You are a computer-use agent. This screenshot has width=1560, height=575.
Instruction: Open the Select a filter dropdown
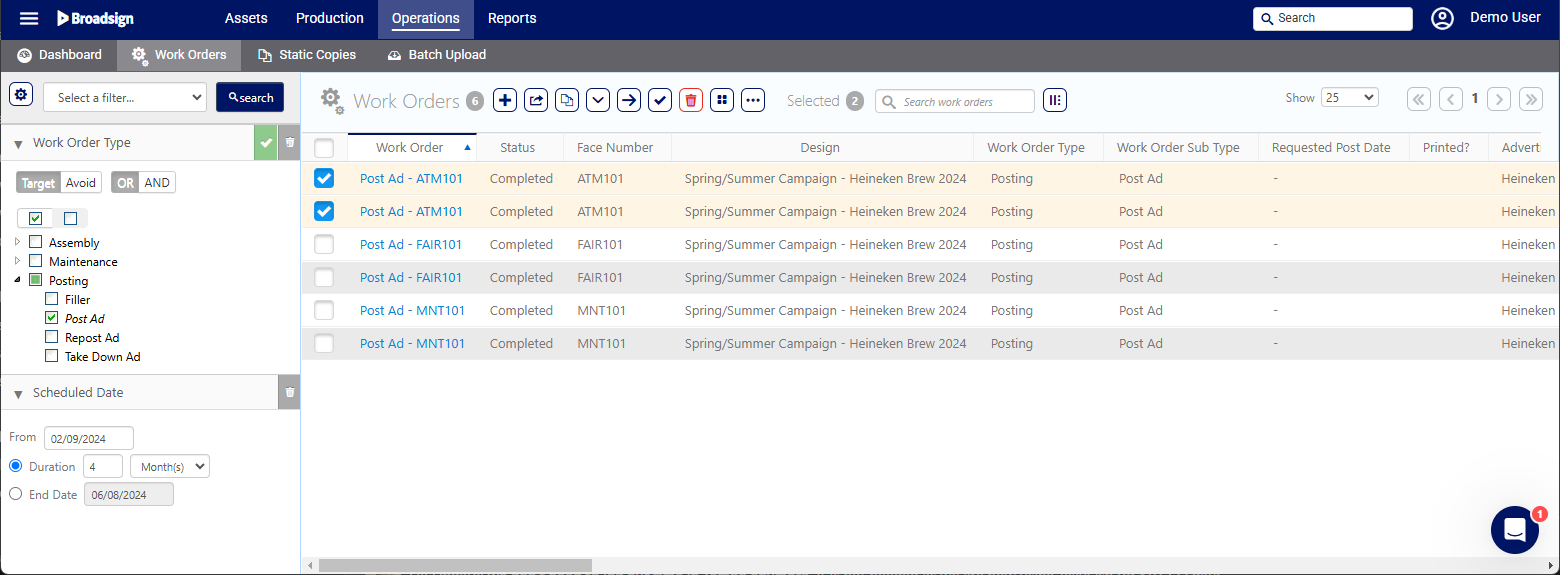pyautogui.click(x=125, y=97)
